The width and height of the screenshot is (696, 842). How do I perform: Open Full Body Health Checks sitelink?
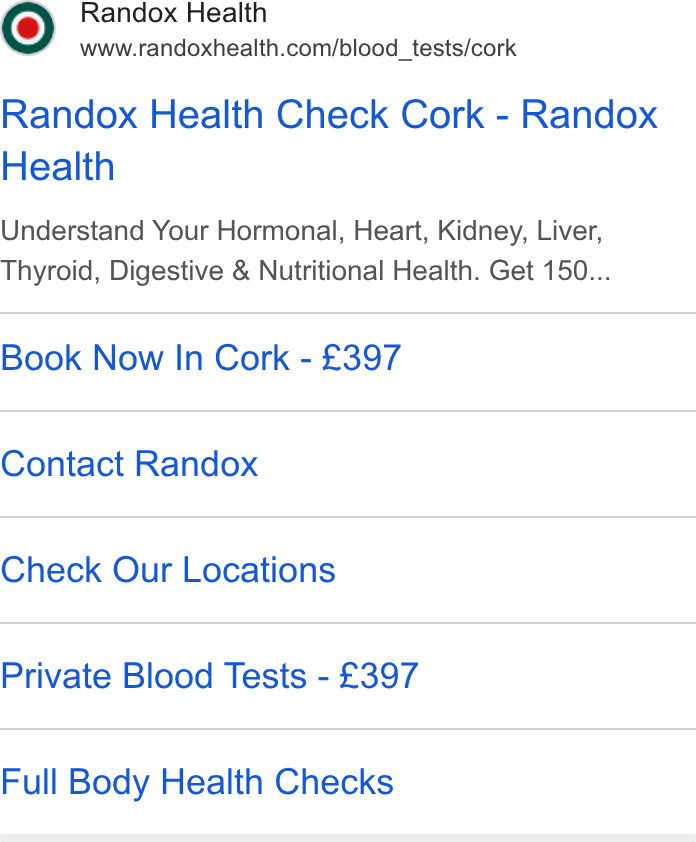coord(197,782)
